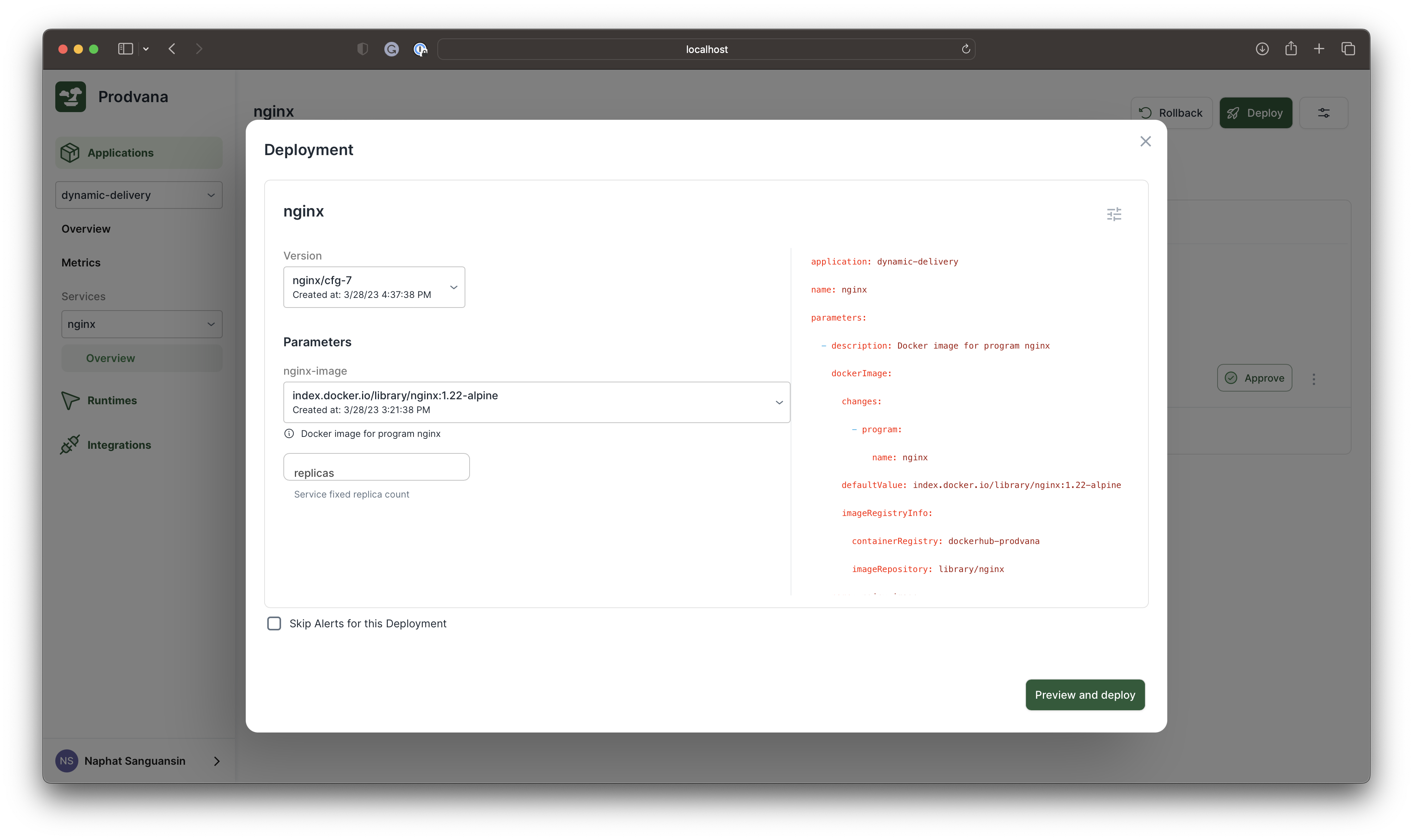
Task: Click the Prodvana logo icon
Action: pos(71,97)
